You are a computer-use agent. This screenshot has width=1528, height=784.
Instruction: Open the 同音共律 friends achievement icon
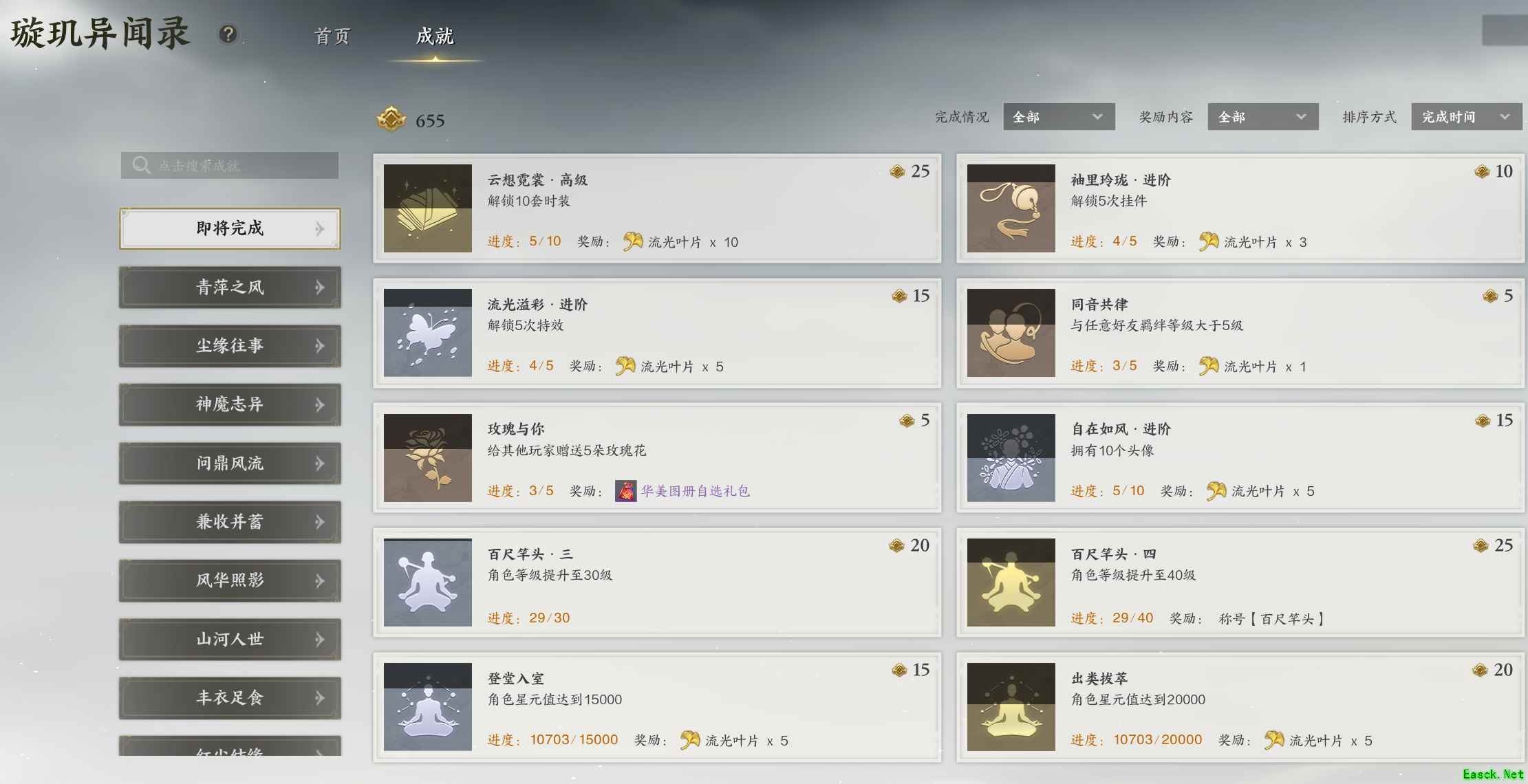(x=1011, y=333)
